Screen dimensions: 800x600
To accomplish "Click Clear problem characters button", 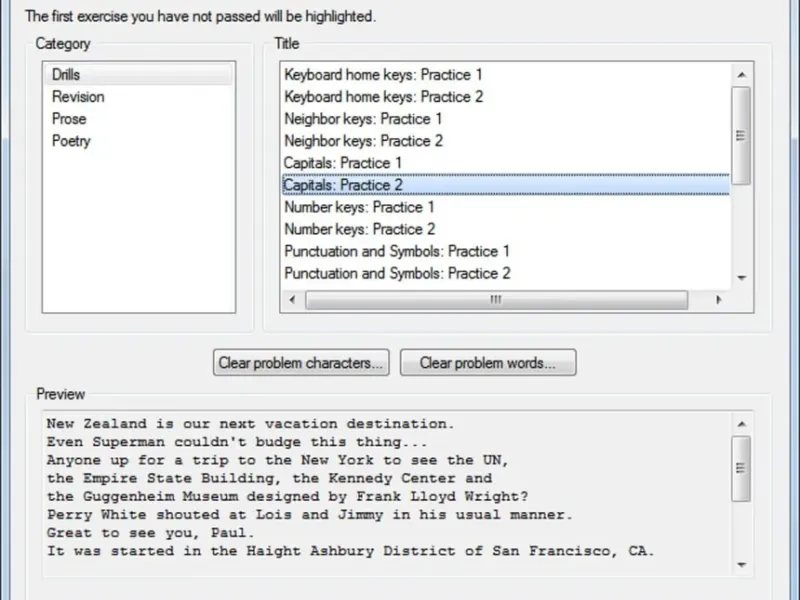I will [x=301, y=363].
